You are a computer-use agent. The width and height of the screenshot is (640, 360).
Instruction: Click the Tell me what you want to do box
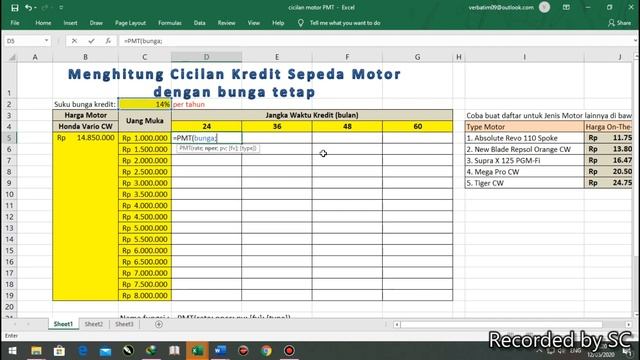click(345, 23)
